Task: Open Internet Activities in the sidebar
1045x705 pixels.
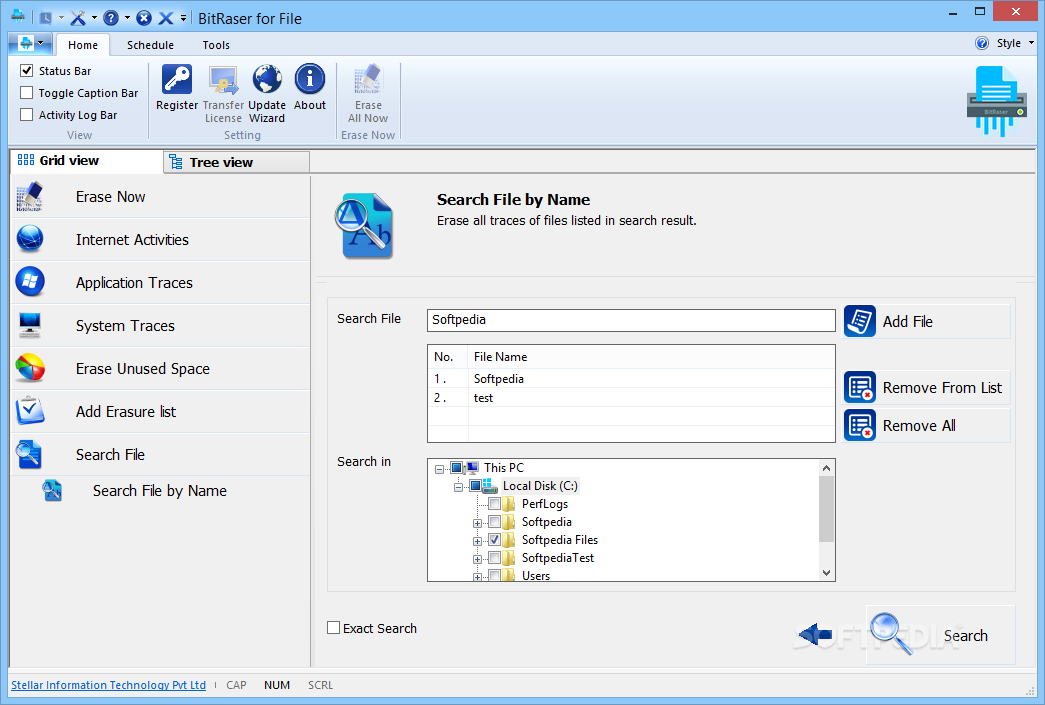Action: pos(161,240)
